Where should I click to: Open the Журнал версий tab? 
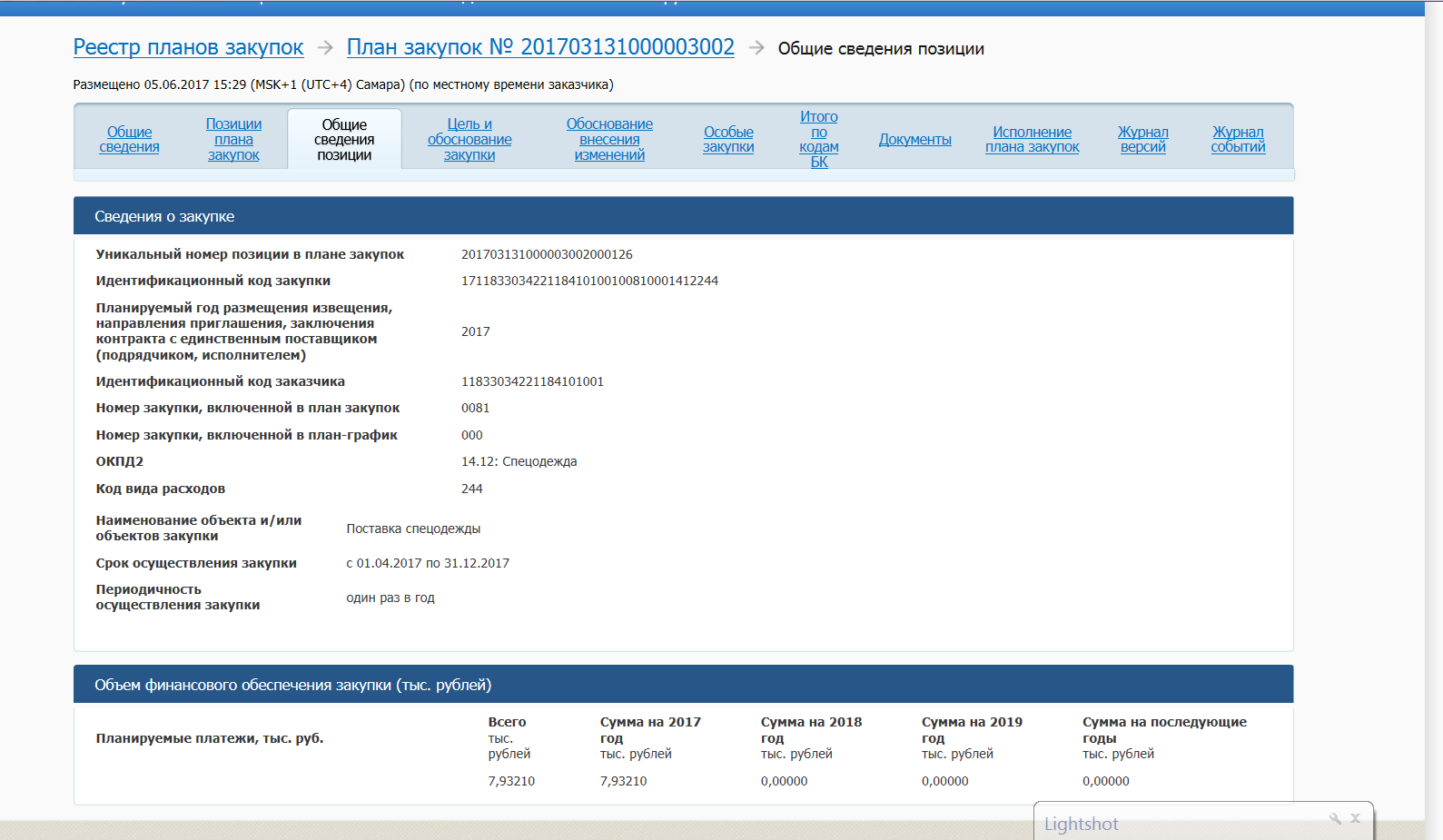pyautogui.click(x=1142, y=140)
